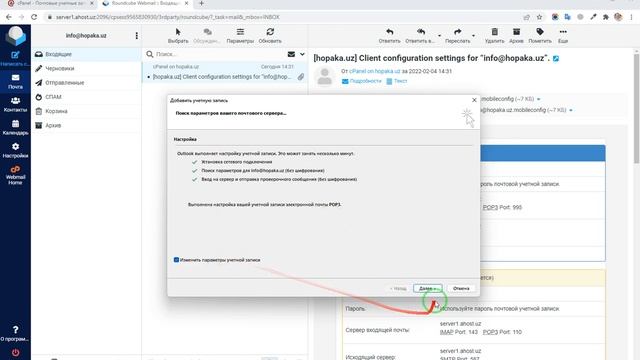Open Forward options dropdown arrow
The width and height of the screenshot is (640, 360).
coord(473,36)
